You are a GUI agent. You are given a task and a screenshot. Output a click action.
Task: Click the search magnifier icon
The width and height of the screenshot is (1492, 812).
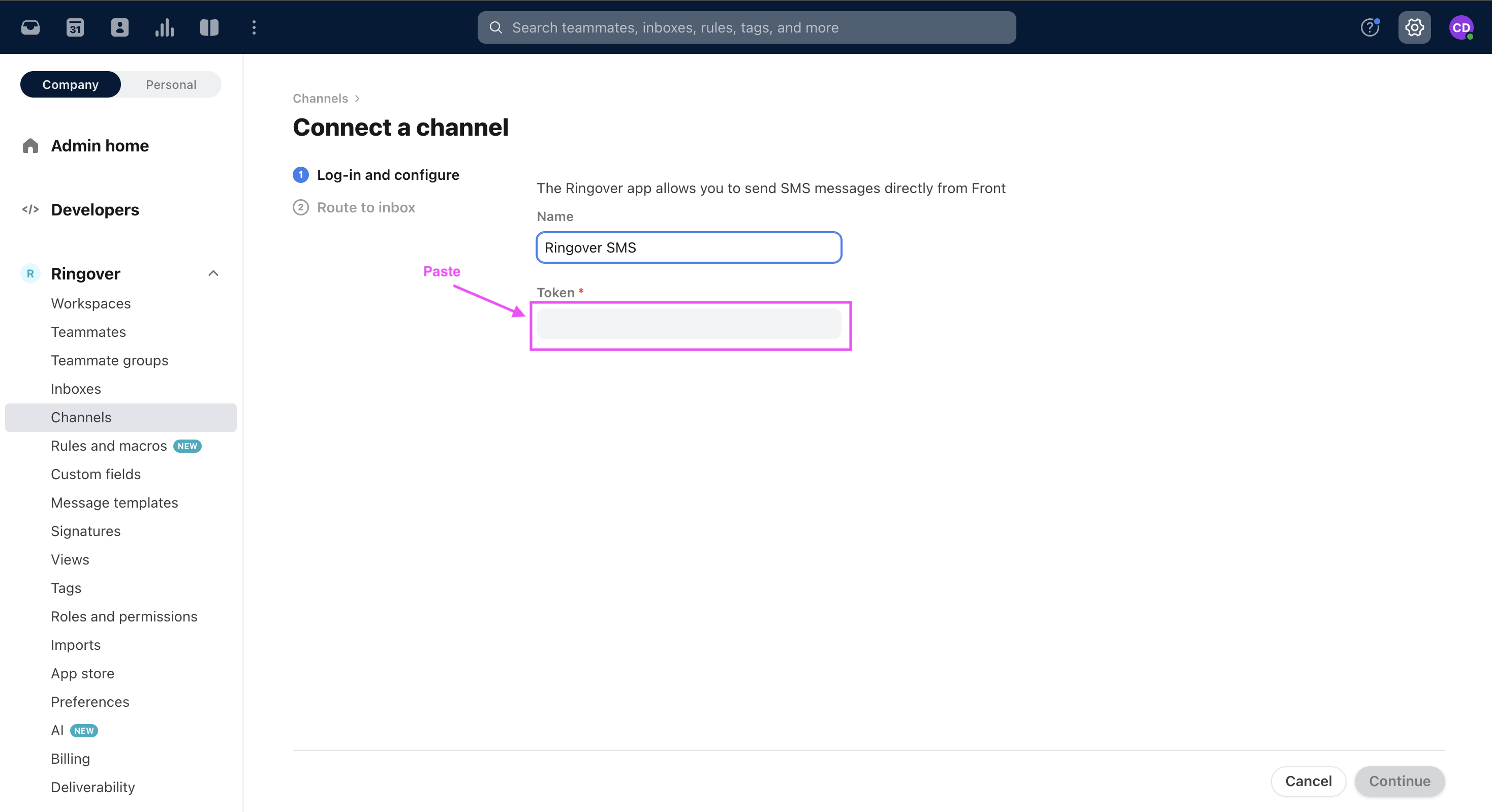point(496,27)
